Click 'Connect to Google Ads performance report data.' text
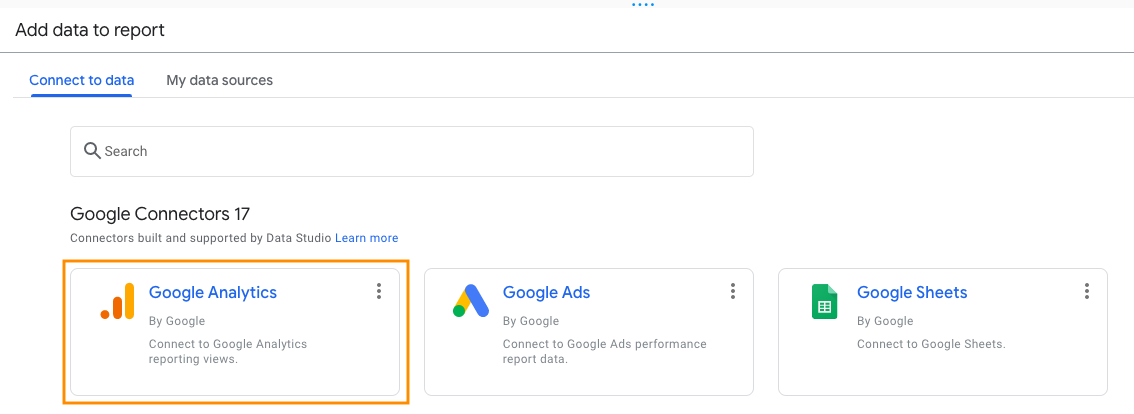 click(605, 352)
